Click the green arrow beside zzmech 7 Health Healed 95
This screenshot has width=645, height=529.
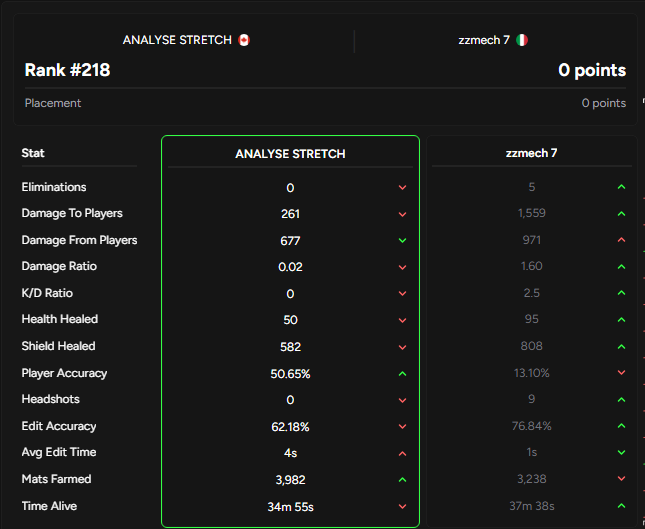pos(622,319)
